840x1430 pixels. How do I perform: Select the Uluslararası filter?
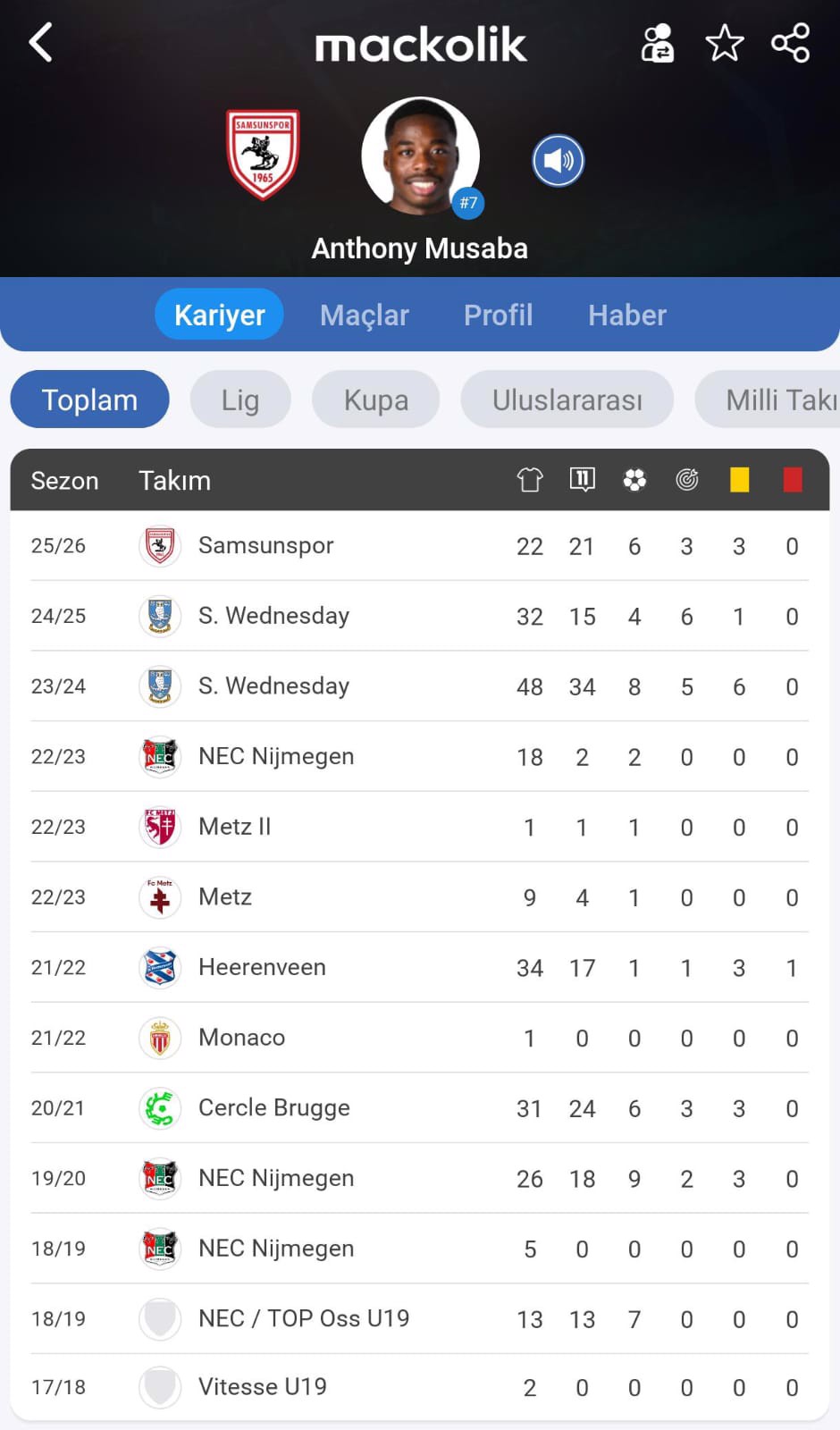point(567,400)
